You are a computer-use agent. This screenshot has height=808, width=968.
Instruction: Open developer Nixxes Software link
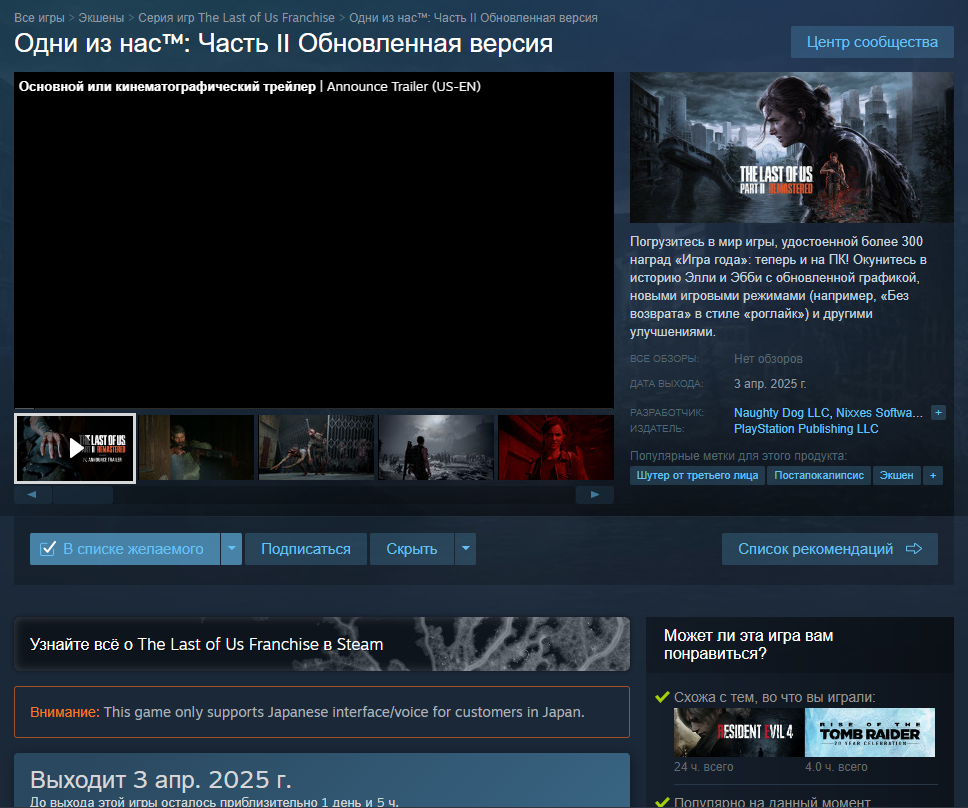tap(880, 413)
